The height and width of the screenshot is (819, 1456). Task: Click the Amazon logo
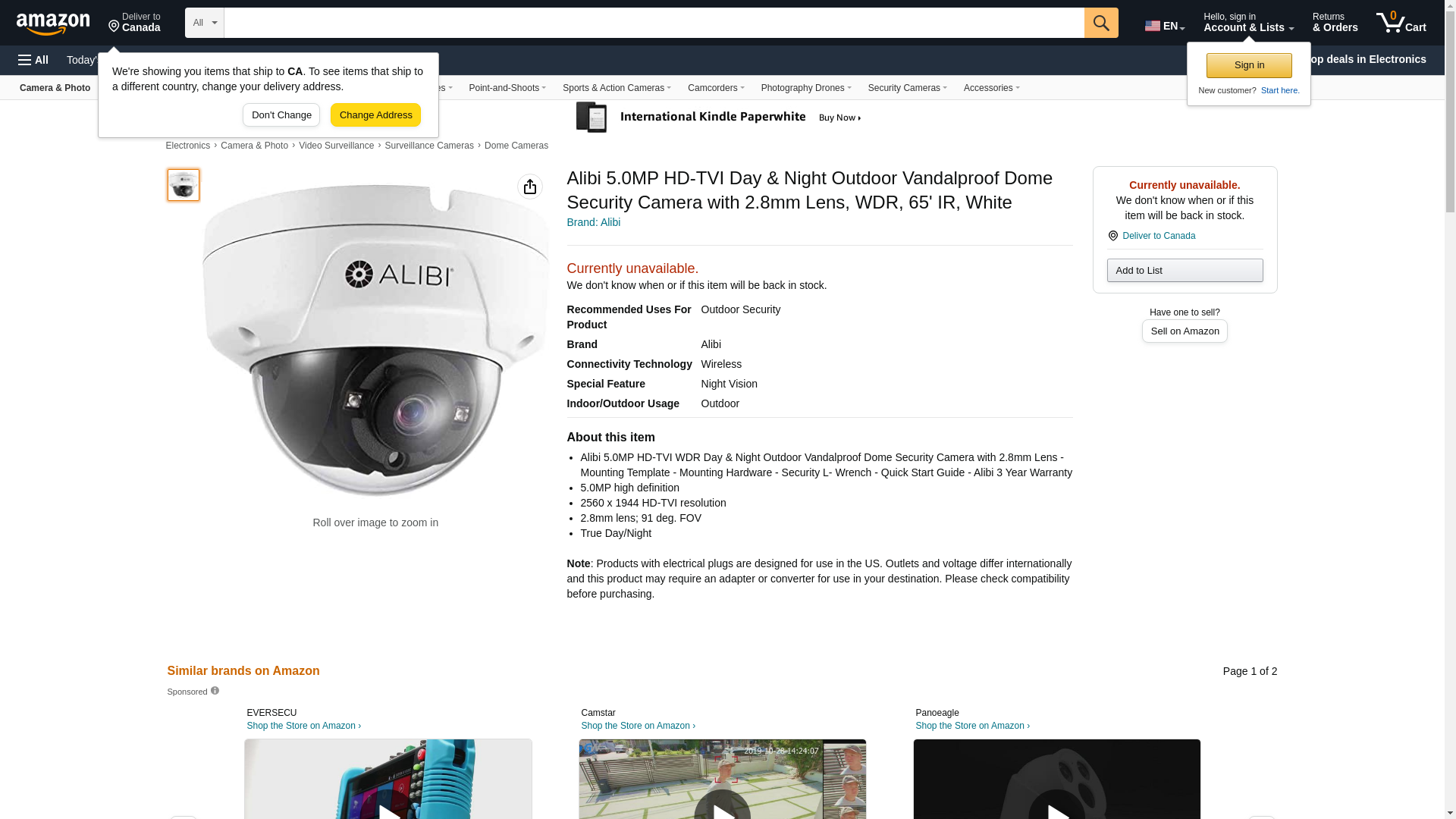coord(53,24)
